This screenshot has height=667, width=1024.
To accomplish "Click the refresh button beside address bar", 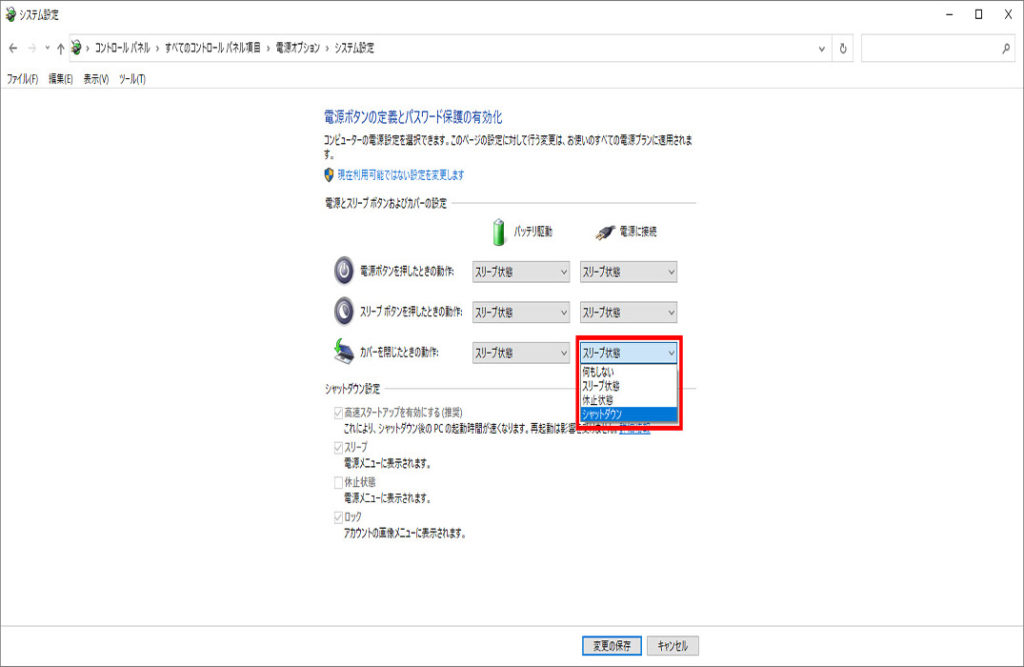I will [x=844, y=48].
